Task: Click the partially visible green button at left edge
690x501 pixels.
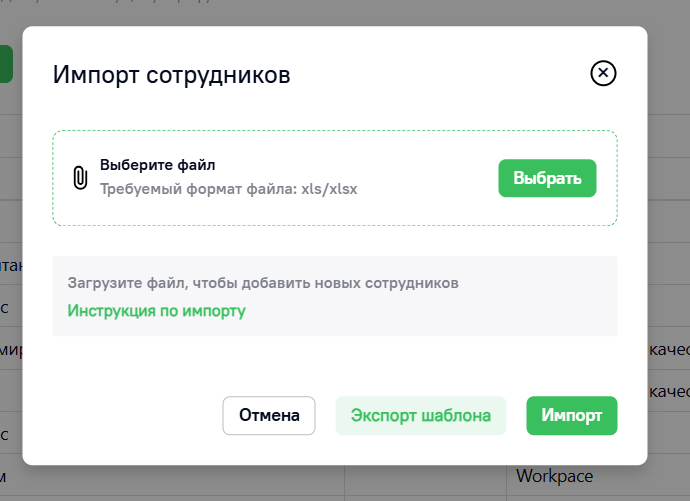Action: pyautogui.click(x=6, y=64)
